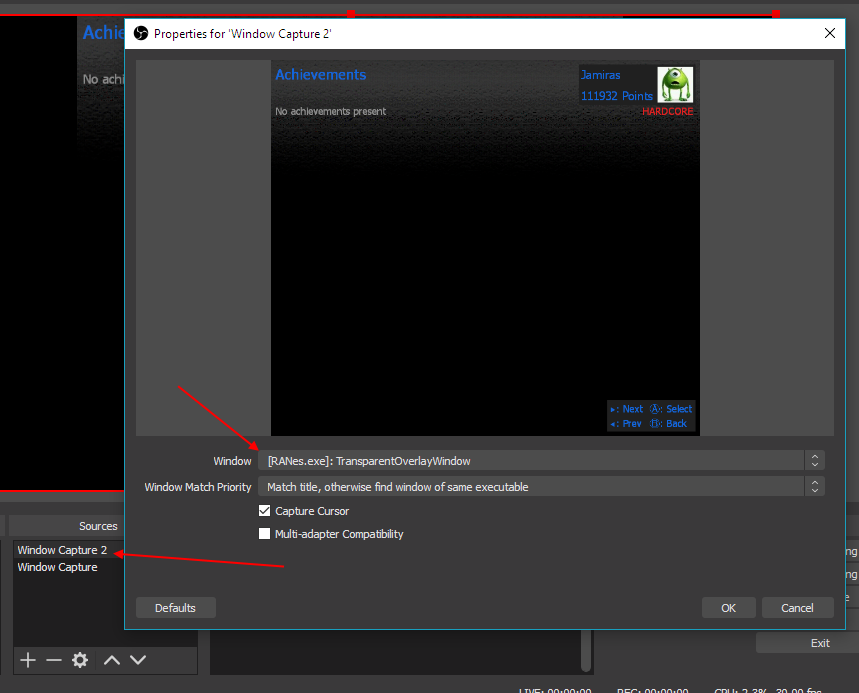Remove selected source with the minus icon
Image resolution: width=859 pixels, height=693 pixels.
click(53, 660)
